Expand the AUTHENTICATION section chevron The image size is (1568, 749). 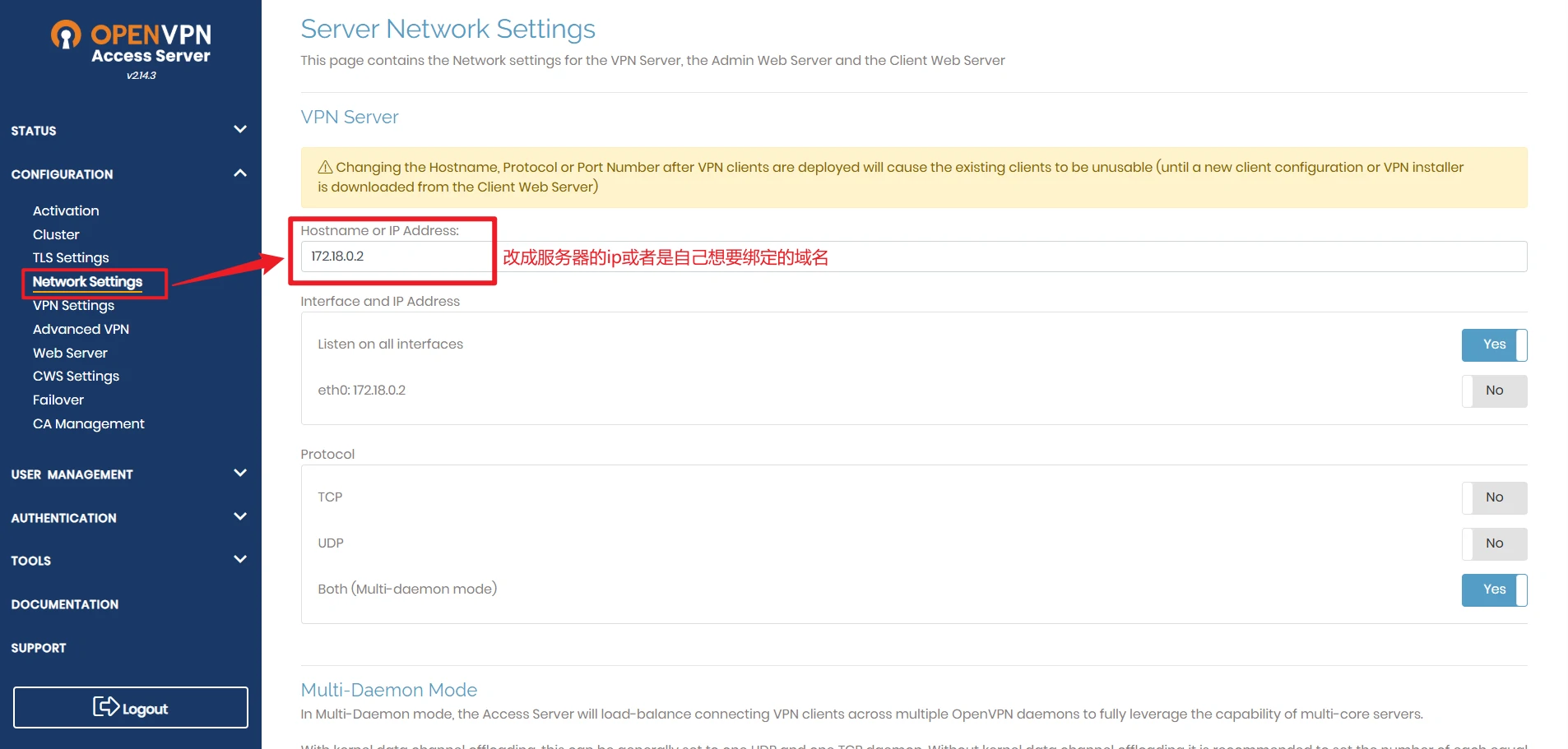(240, 516)
